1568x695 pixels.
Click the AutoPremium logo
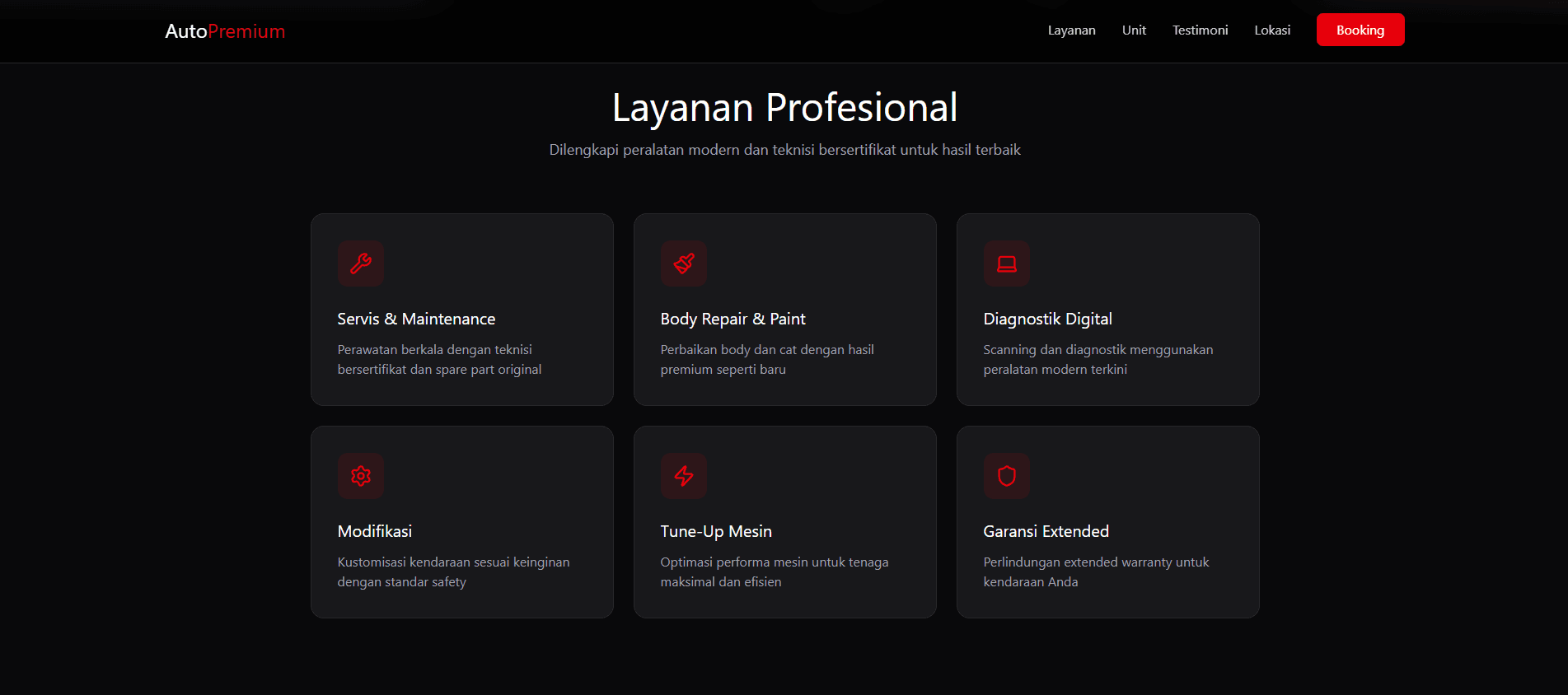coord(225,31)
